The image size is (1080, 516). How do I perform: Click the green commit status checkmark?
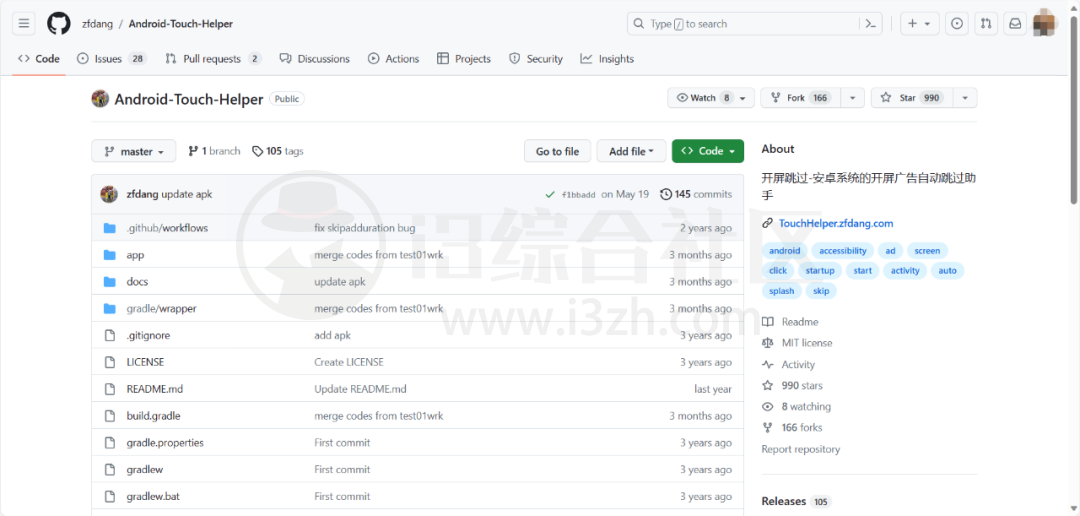pos(550,195)
